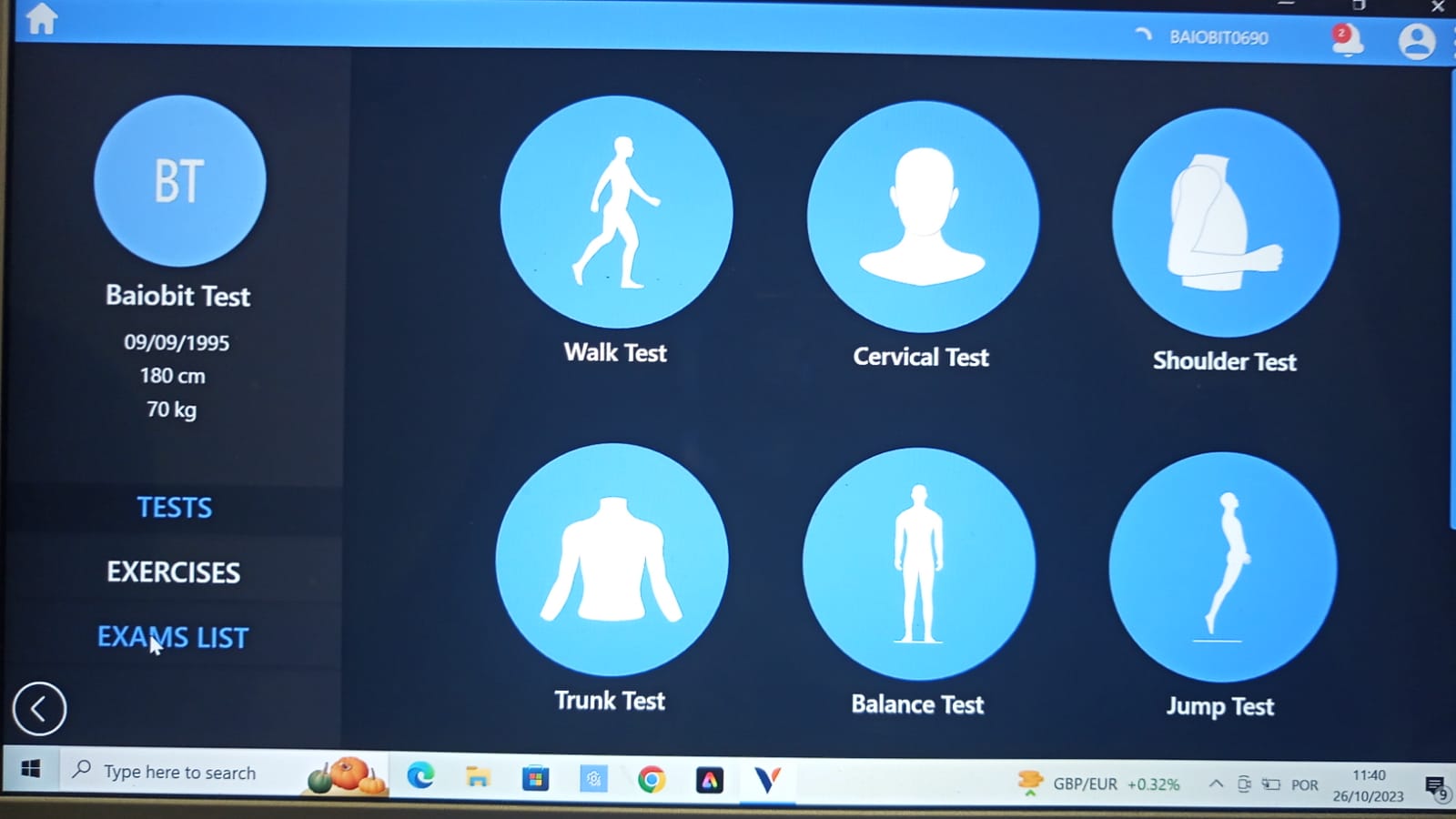This screenshot has width=1456, height=819.
Task: Open the Balance Test
Action: click(x=918, y=563)
